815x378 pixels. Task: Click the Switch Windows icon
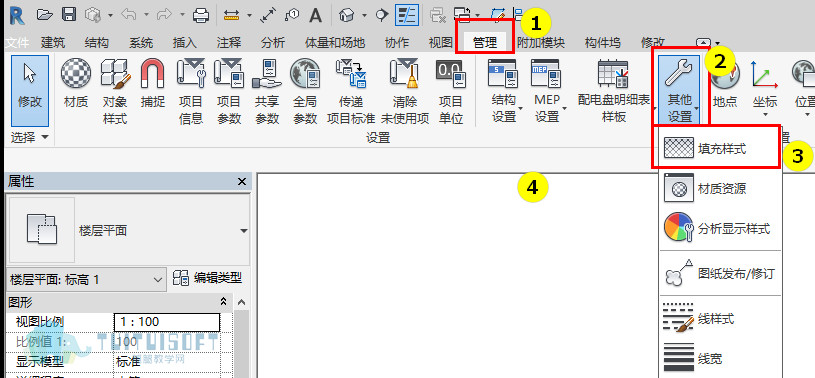(x=461, y=16)
